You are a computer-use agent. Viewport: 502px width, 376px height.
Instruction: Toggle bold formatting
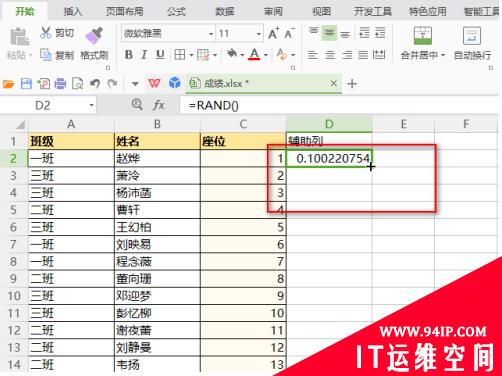pyautogui.click(x=129, y=54)
